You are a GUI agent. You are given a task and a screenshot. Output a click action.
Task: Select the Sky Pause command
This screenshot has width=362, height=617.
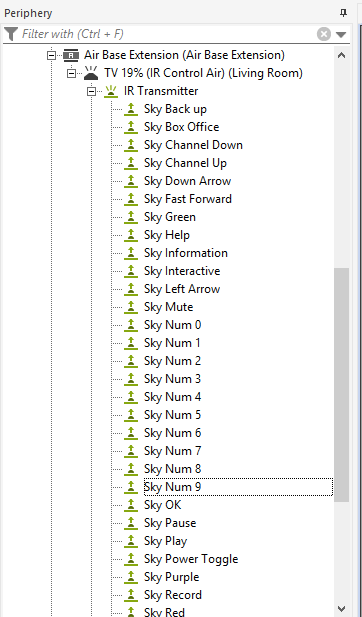(170, 523)
